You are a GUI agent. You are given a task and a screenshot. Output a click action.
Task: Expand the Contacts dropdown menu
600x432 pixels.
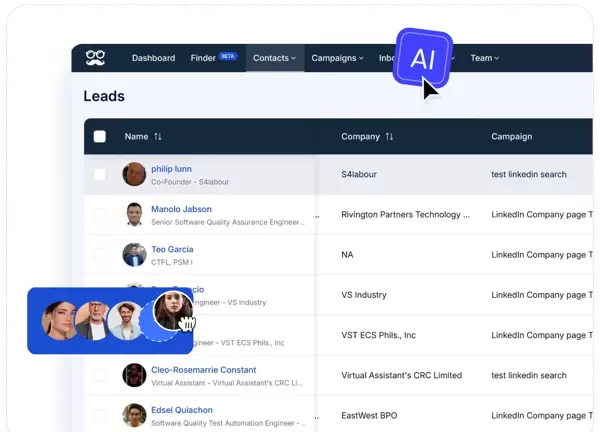274,58
